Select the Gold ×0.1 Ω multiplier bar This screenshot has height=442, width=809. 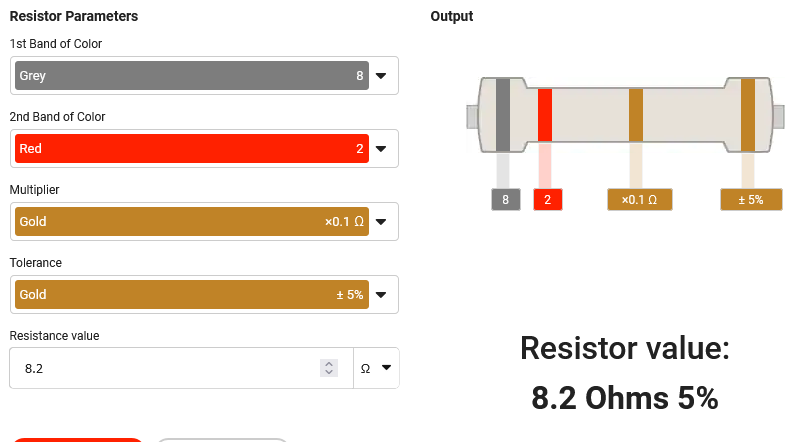pos(192,222)
